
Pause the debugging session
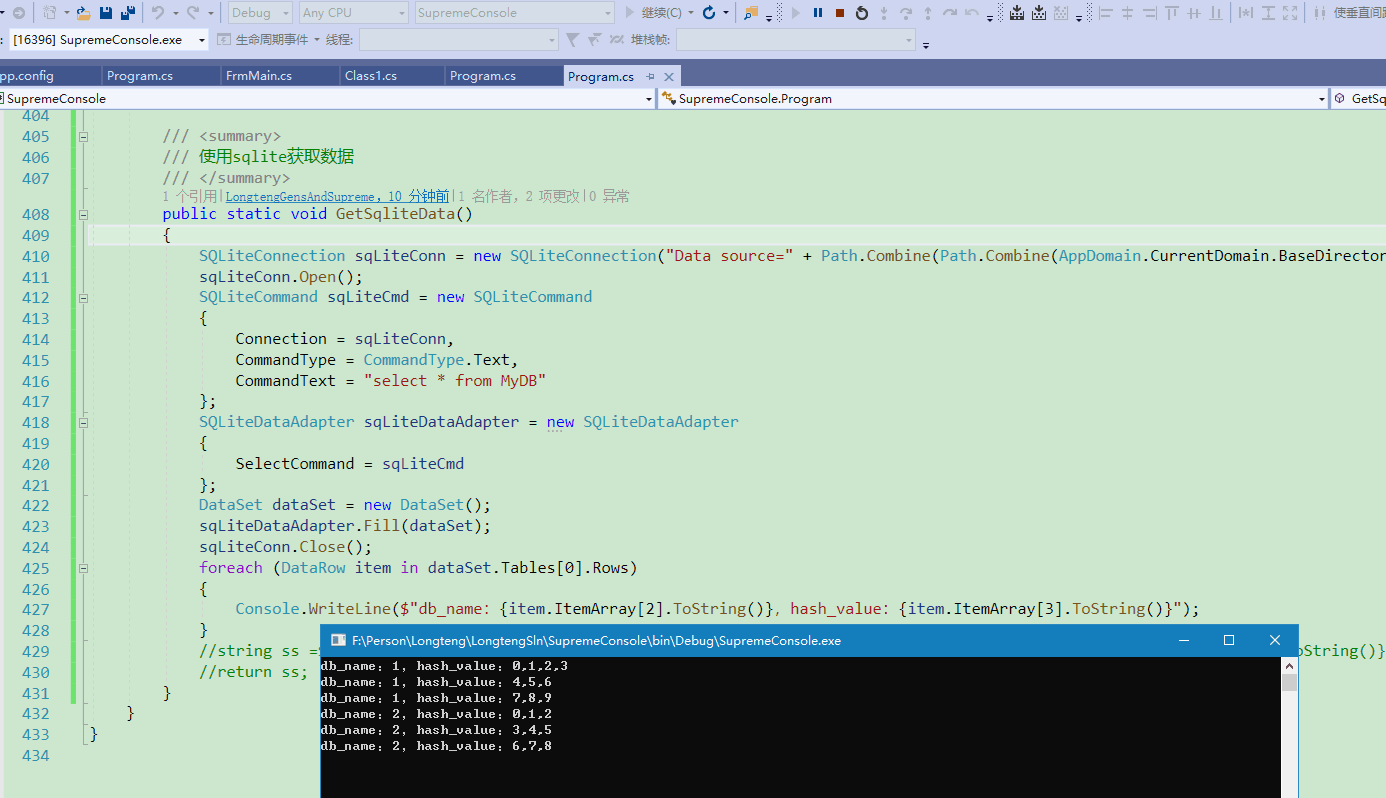(818, 13)
